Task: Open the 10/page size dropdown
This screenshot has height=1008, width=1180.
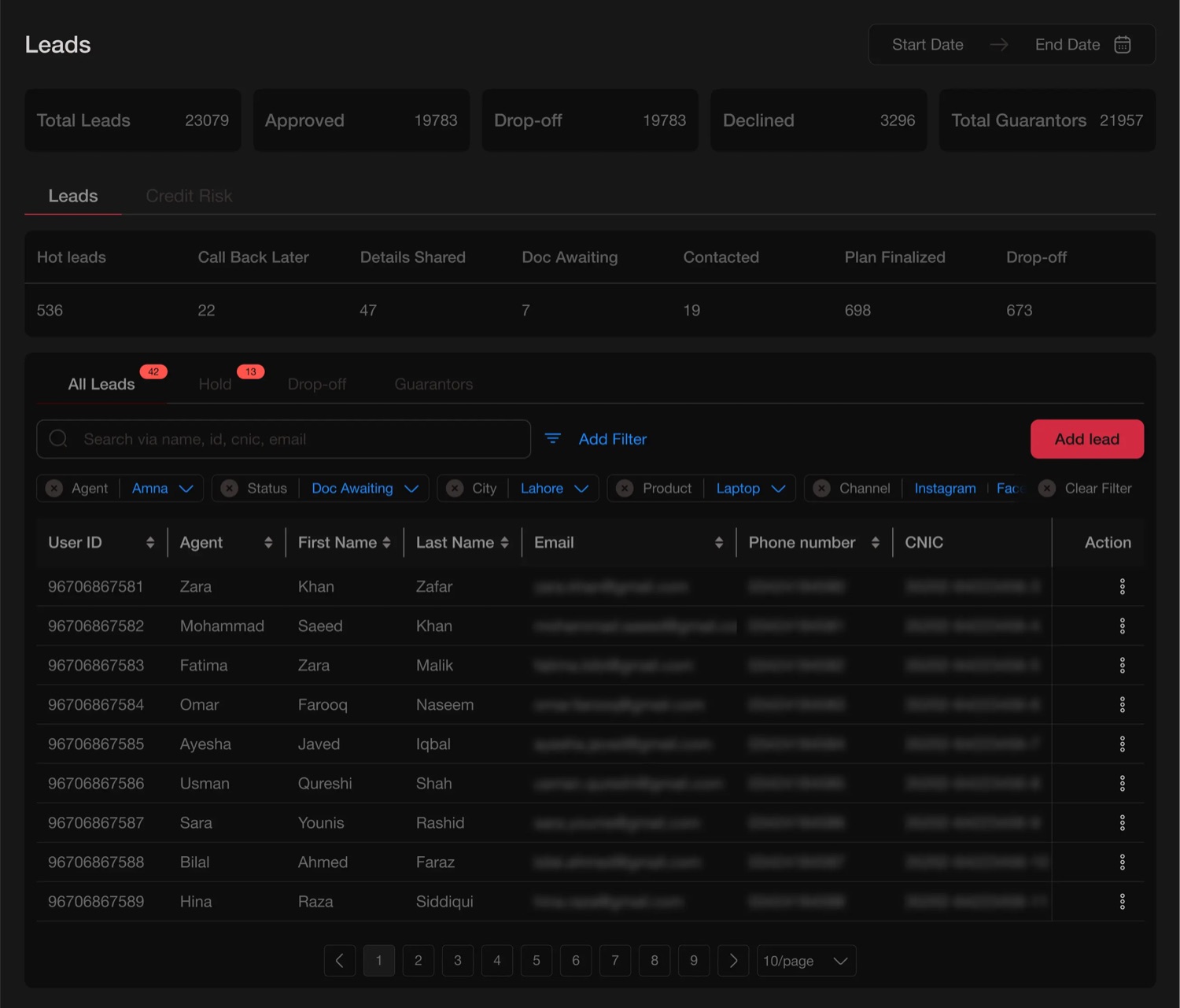Action: pos(806,961)
